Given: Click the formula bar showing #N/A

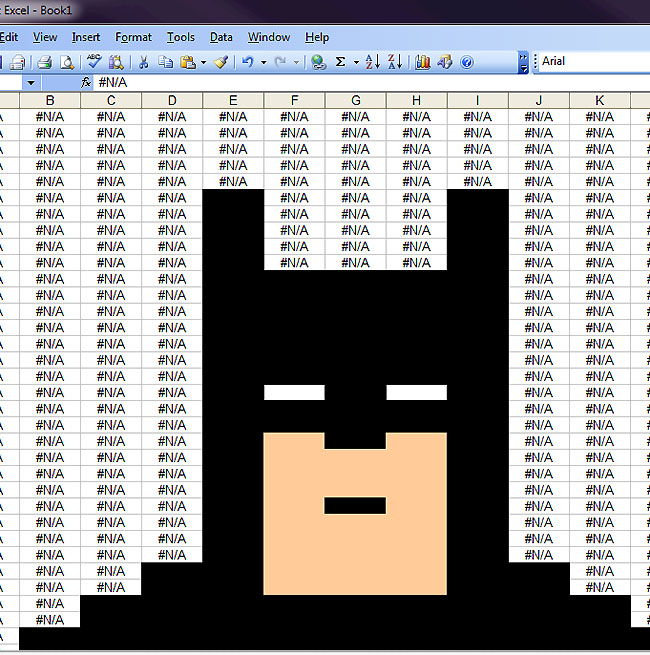Looking at the screenshot, I should (372, 83).
